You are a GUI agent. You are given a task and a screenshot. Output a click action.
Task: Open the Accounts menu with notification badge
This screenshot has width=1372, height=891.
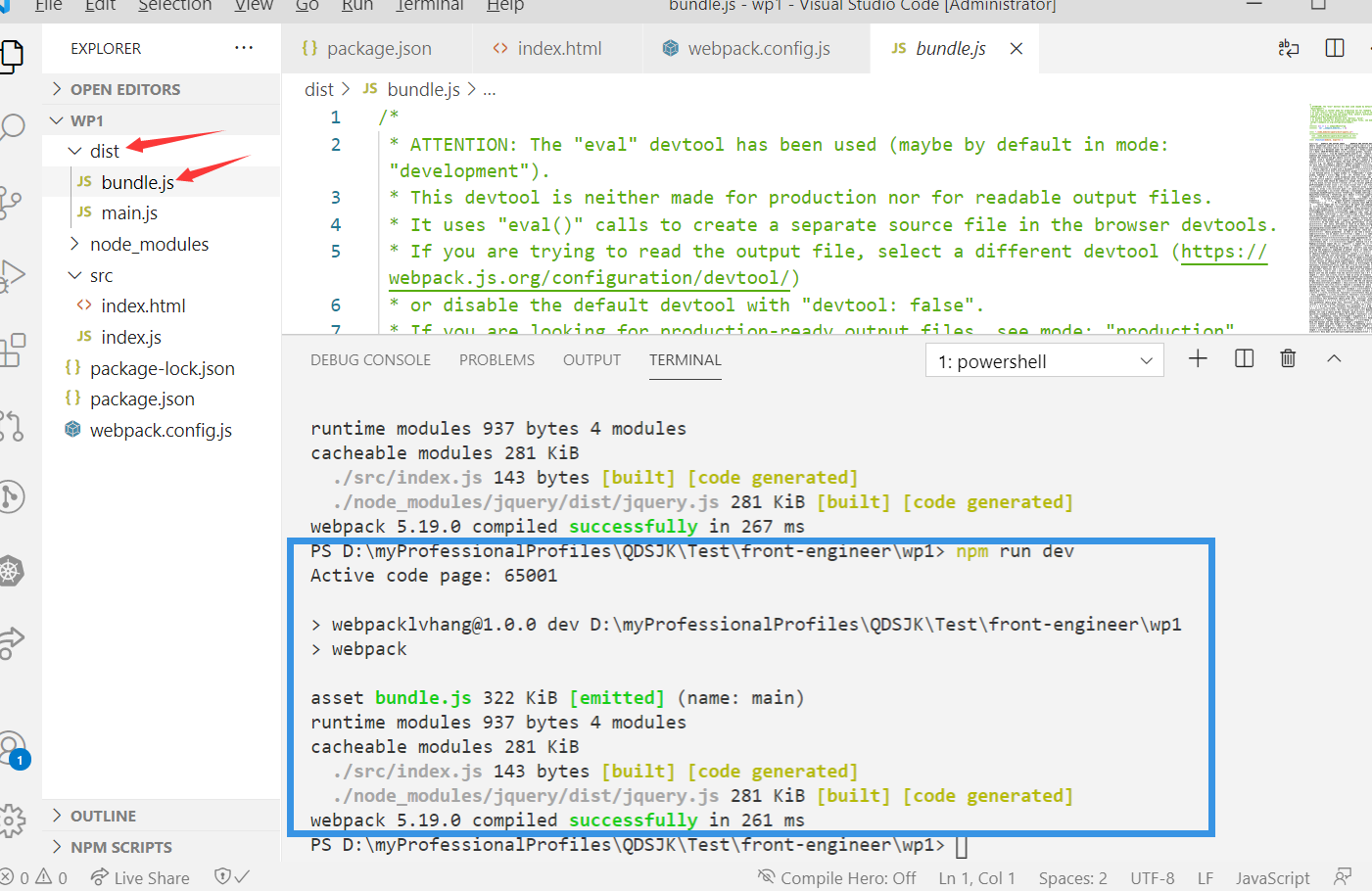(x=13, y=749)
